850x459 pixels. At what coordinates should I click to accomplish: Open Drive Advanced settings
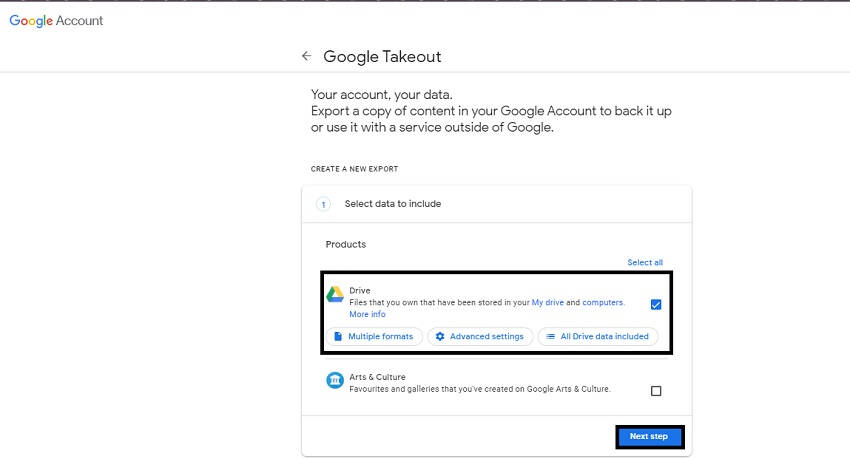tap(480, 337)
